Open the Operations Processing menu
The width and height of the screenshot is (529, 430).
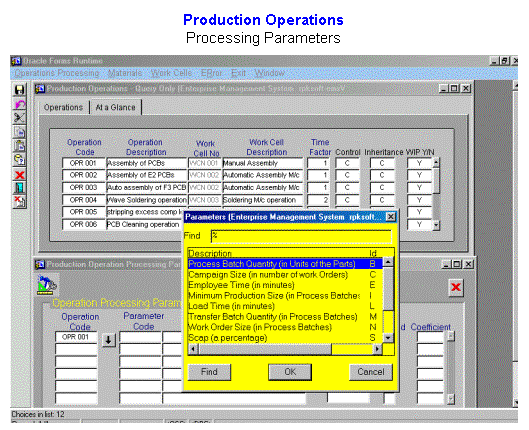57,73
